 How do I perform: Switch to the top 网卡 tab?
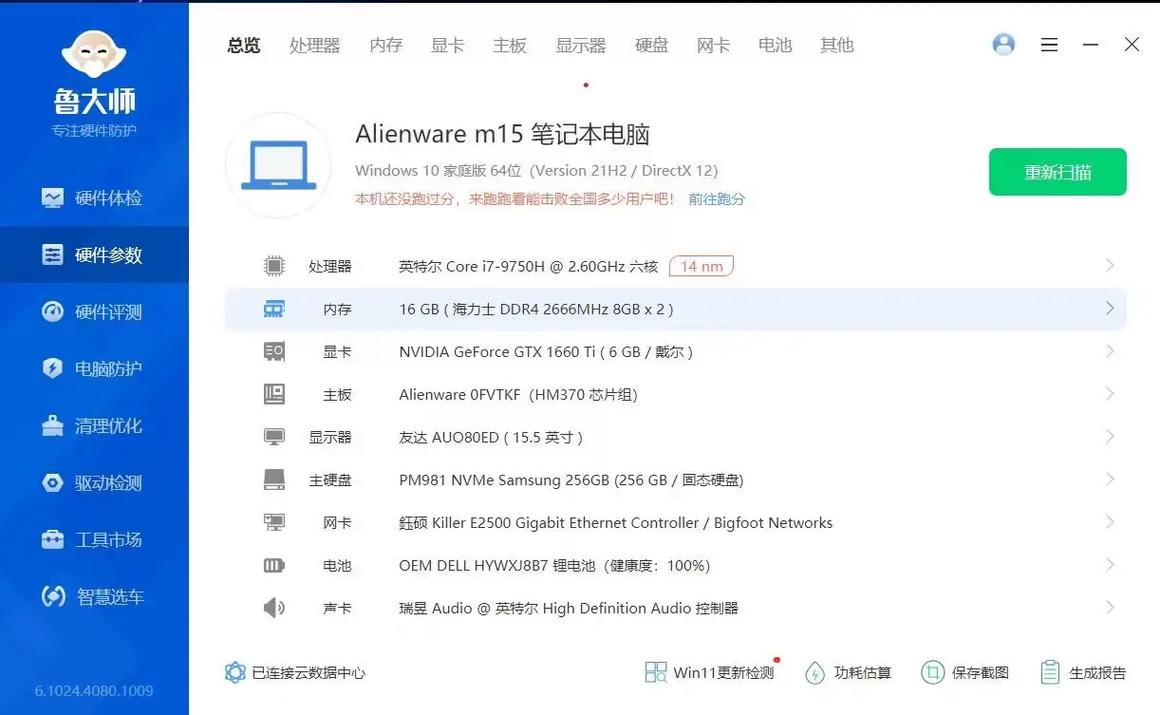[x=713, y=45]
